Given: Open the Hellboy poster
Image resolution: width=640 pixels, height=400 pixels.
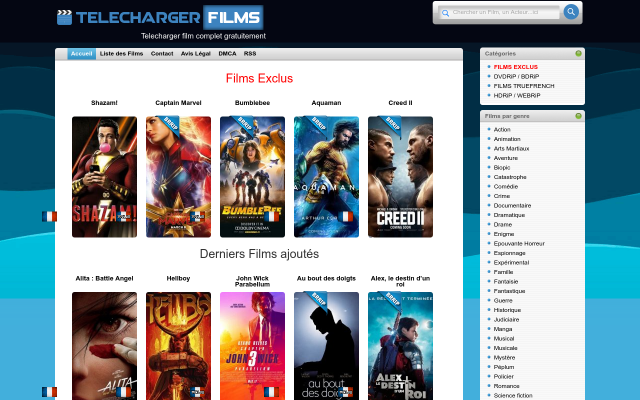Looking at the screenshot, I should 178,346.
